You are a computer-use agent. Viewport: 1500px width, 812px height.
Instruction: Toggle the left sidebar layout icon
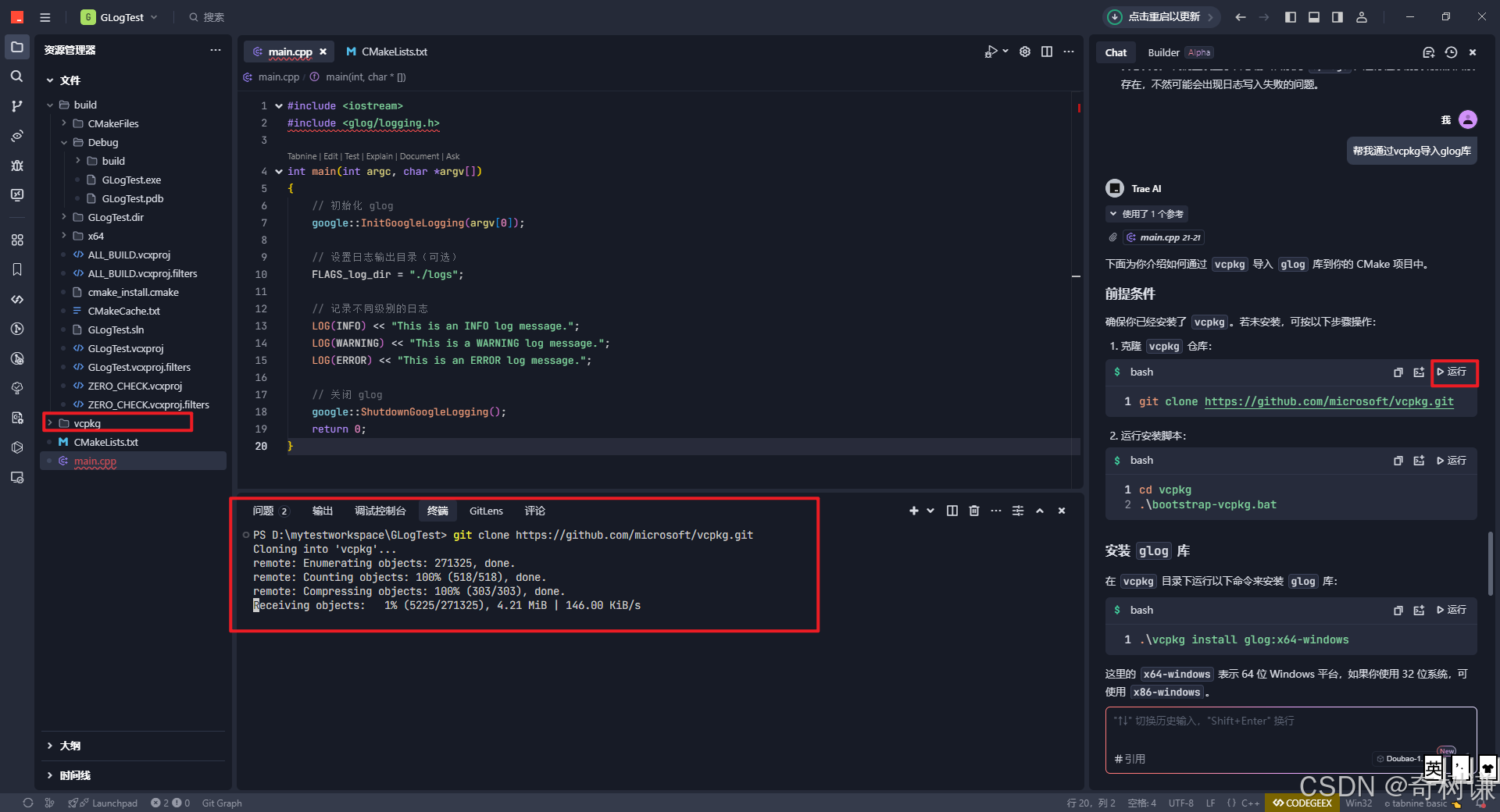tap(1291, 17)
